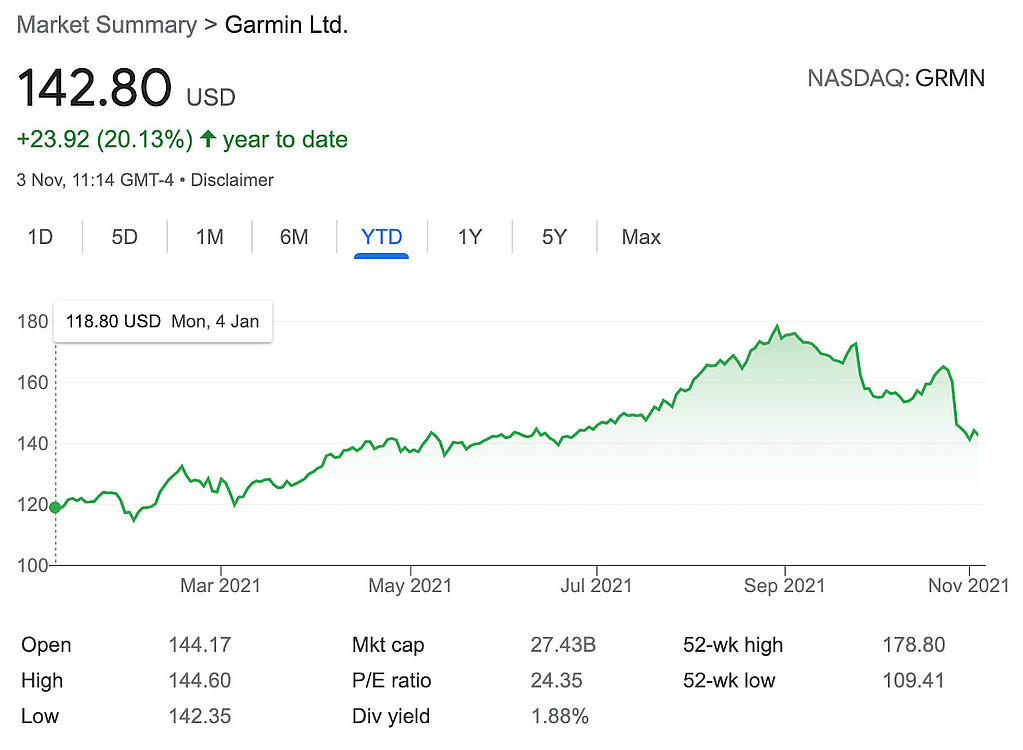Click the Div yield value 1.88%
This screenshot has width=1023, height=750.
(559, 716)
